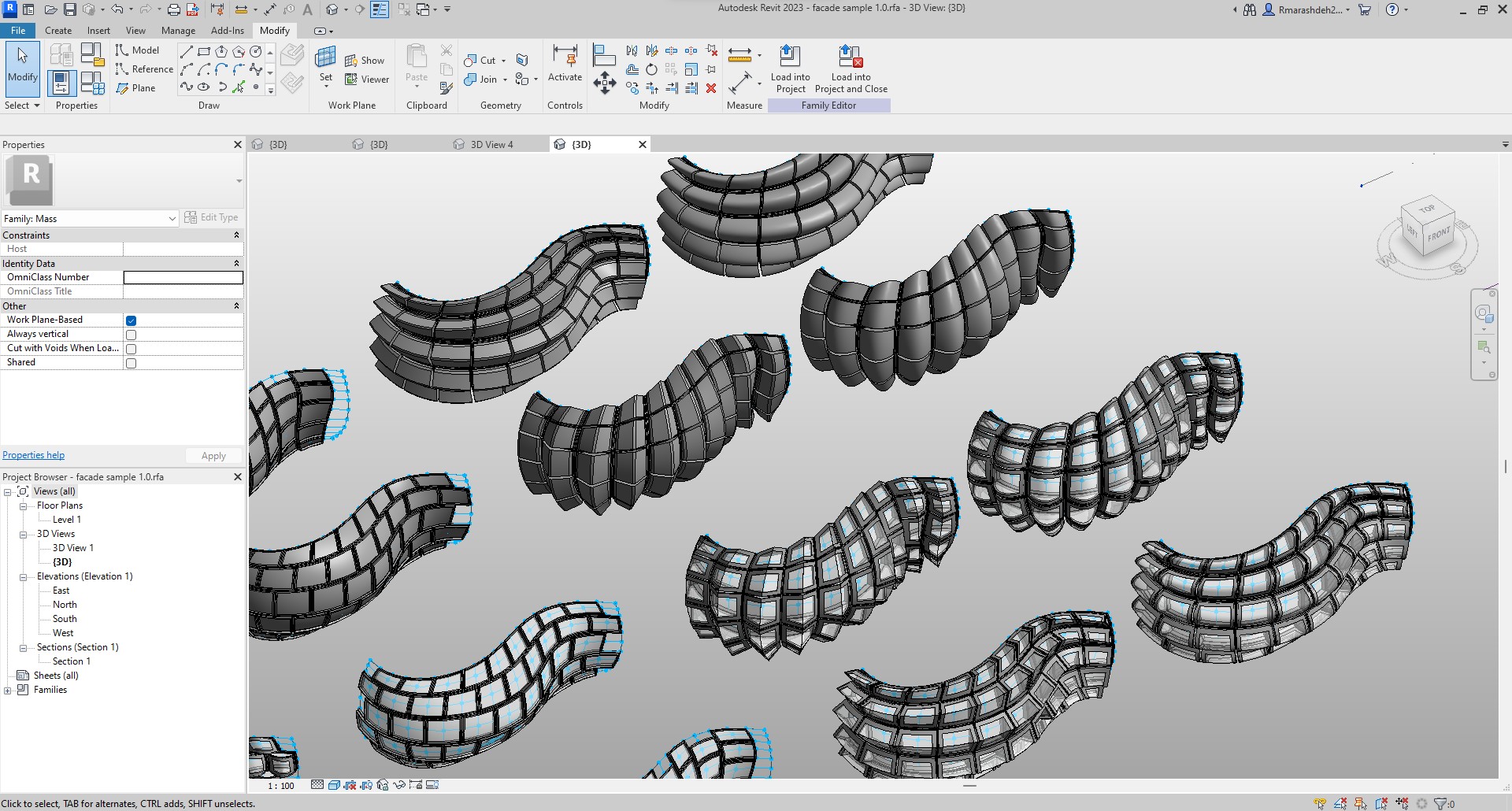Toggle the Shared checkbox

click(x=132, y=363)
